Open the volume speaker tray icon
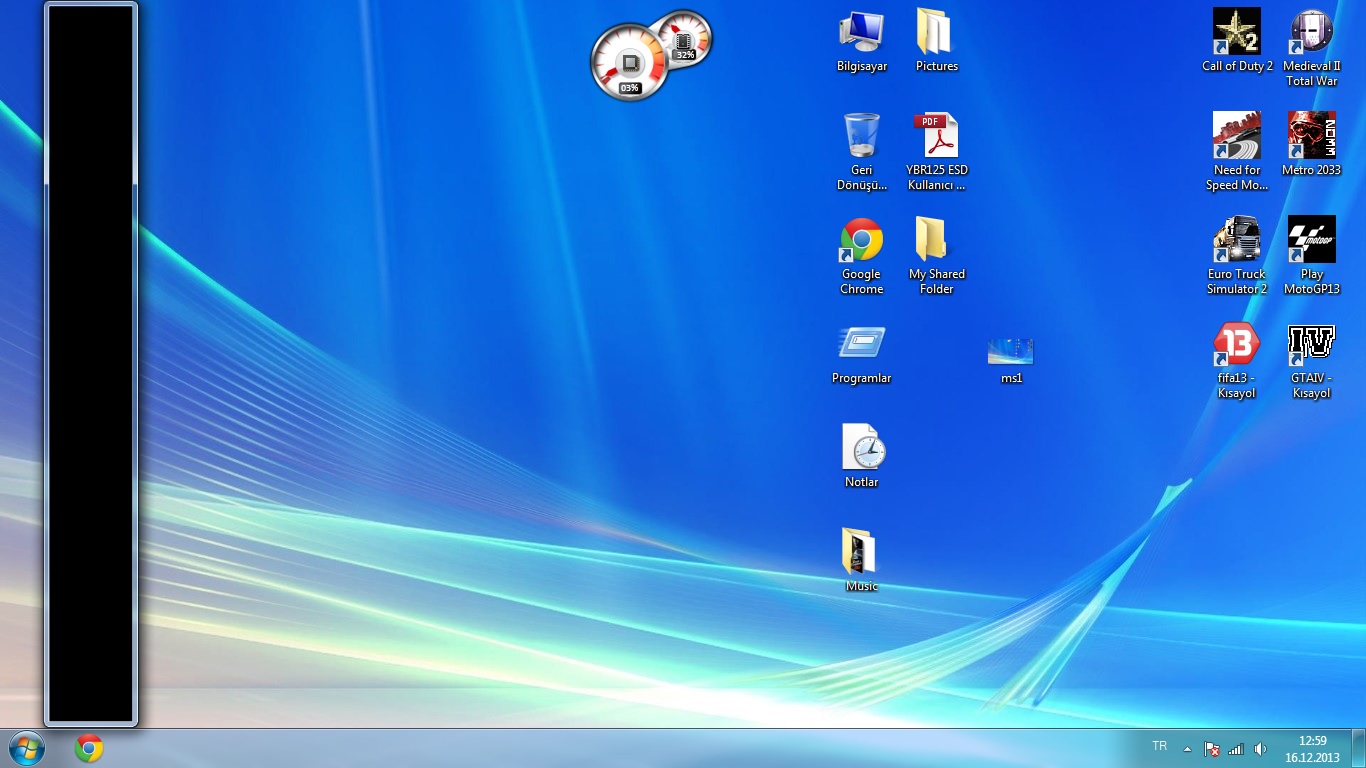The height and width of the screenshot is (768, 1366). (x=1260, y=748)
